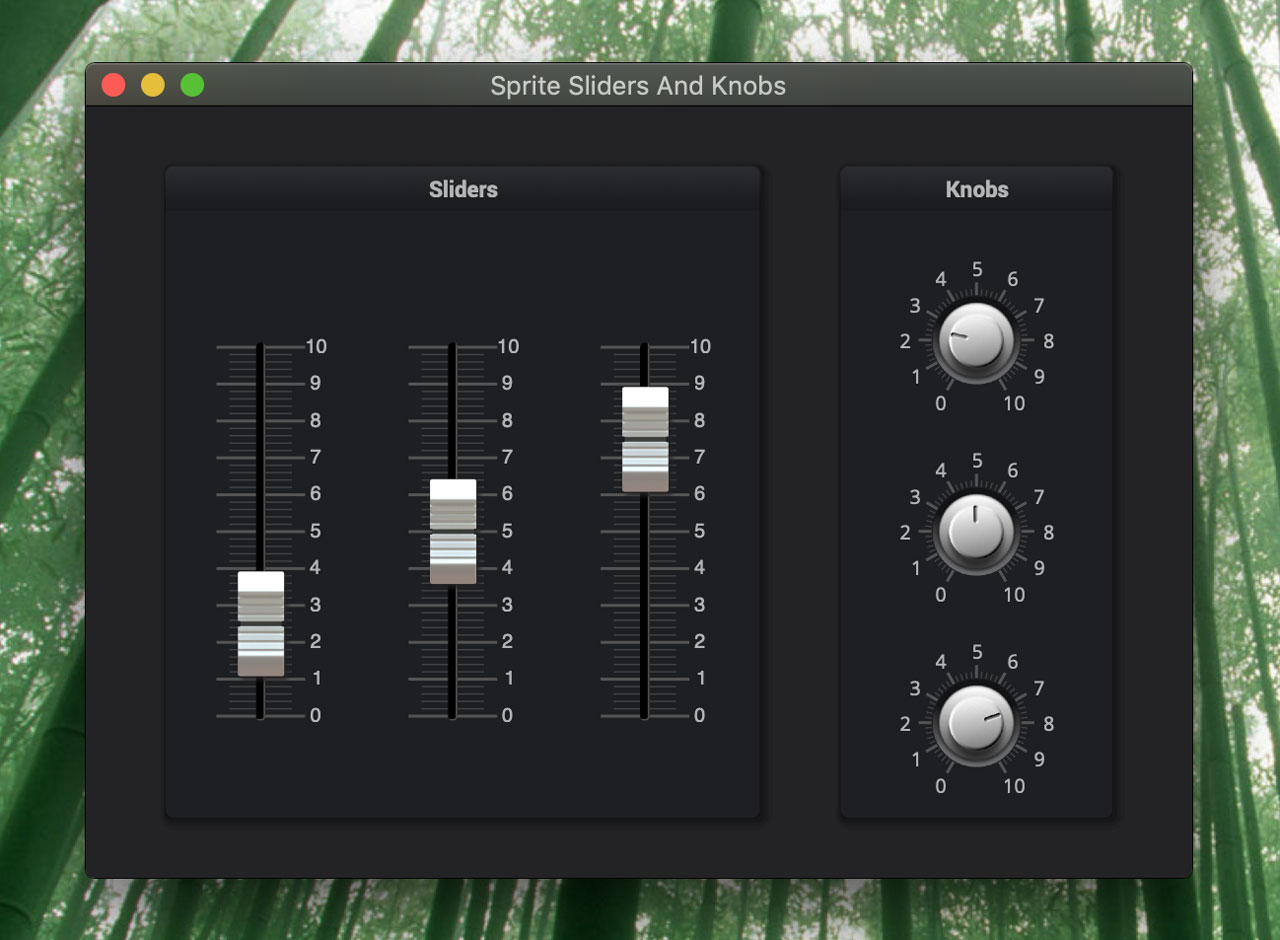Click the 5 label above the bottom knob

click(977, 652)
